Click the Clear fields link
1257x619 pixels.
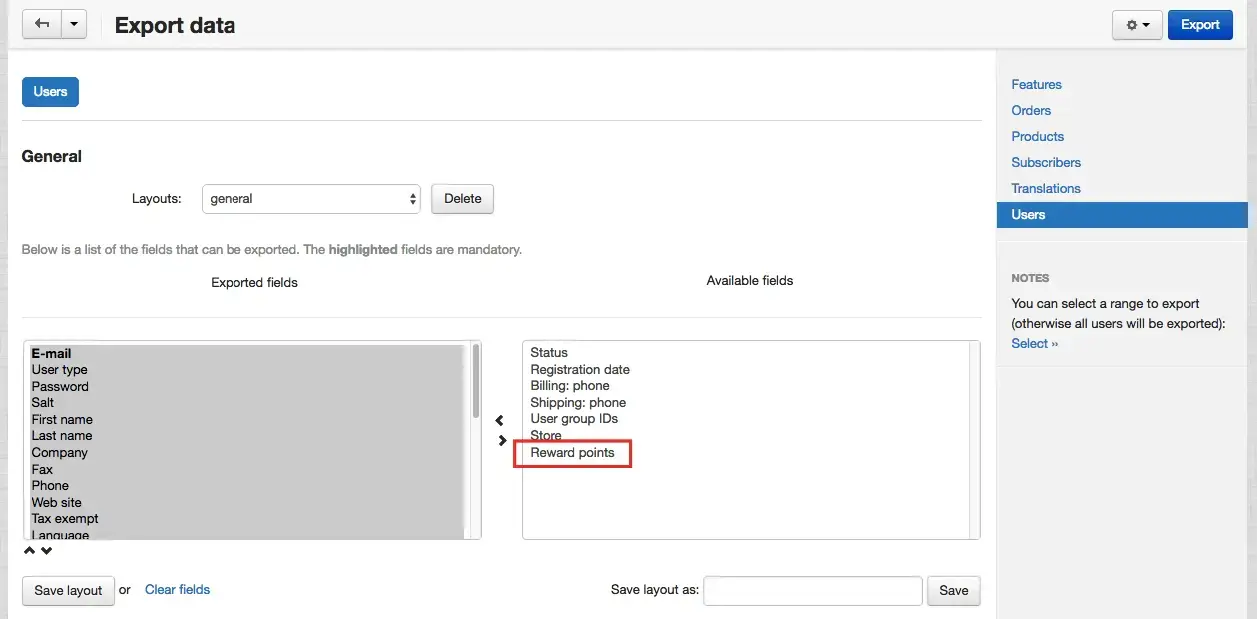177,590
